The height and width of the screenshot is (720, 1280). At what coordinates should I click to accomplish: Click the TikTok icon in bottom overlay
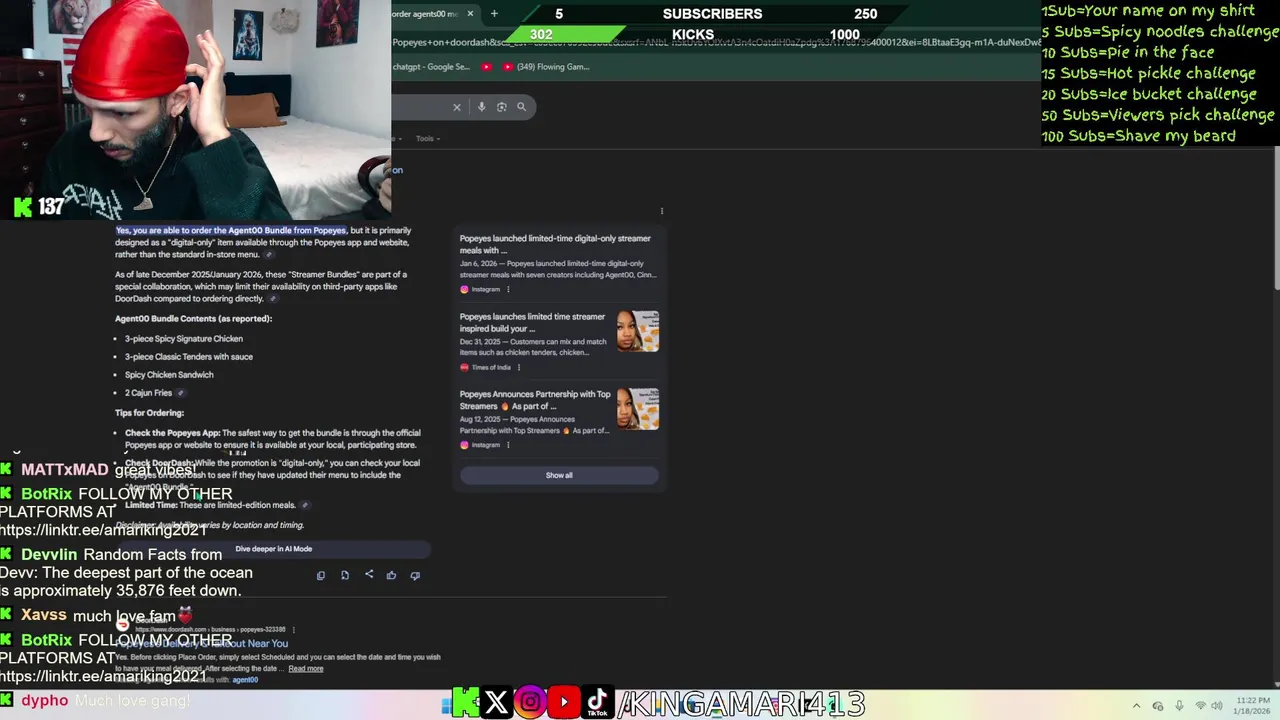click(598, 703)
